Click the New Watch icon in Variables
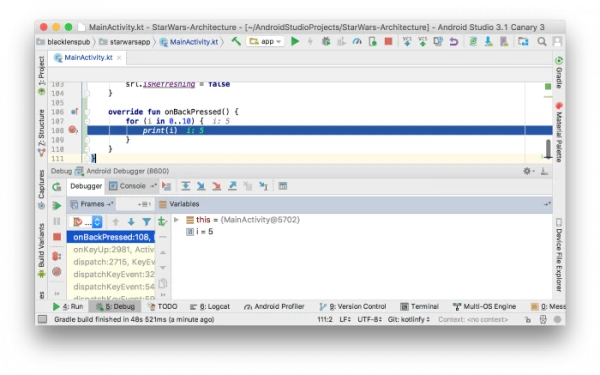The height and width of the screenshot is (375, 600). click(162, 221)
